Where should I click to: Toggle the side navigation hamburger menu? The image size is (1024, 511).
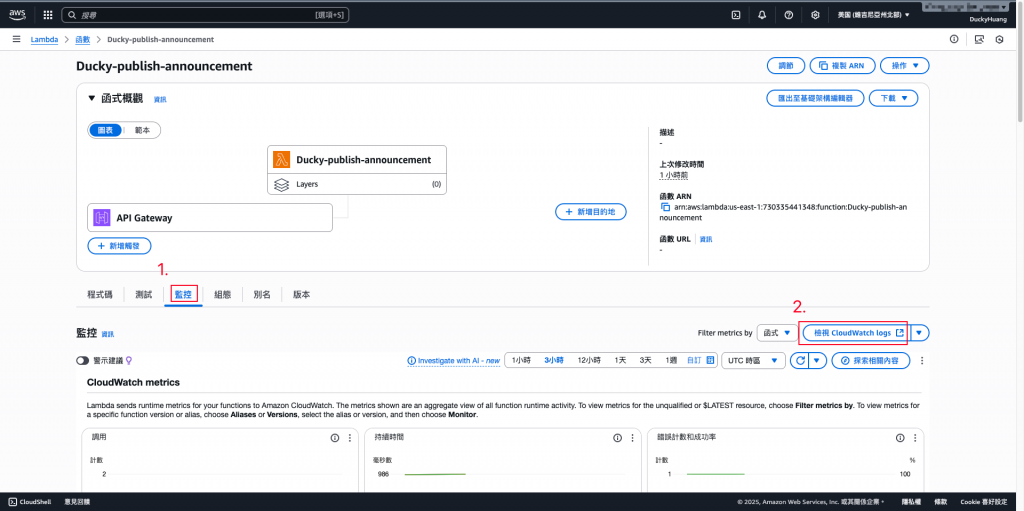tap(16, 39)
